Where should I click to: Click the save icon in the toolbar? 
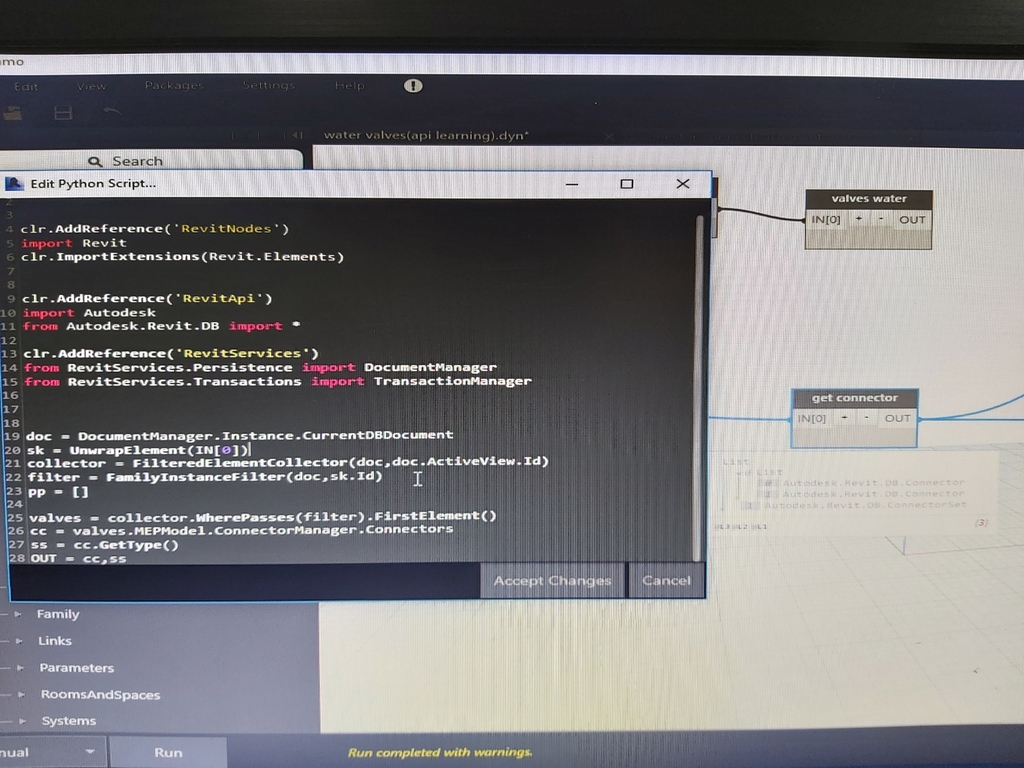pyautogui.click(x=62, y=113)
